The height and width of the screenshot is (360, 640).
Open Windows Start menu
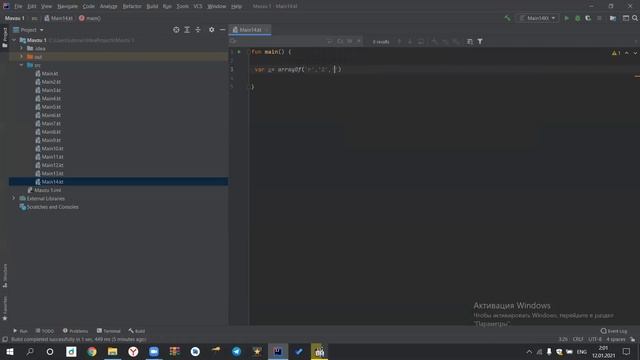coord(10,351)
